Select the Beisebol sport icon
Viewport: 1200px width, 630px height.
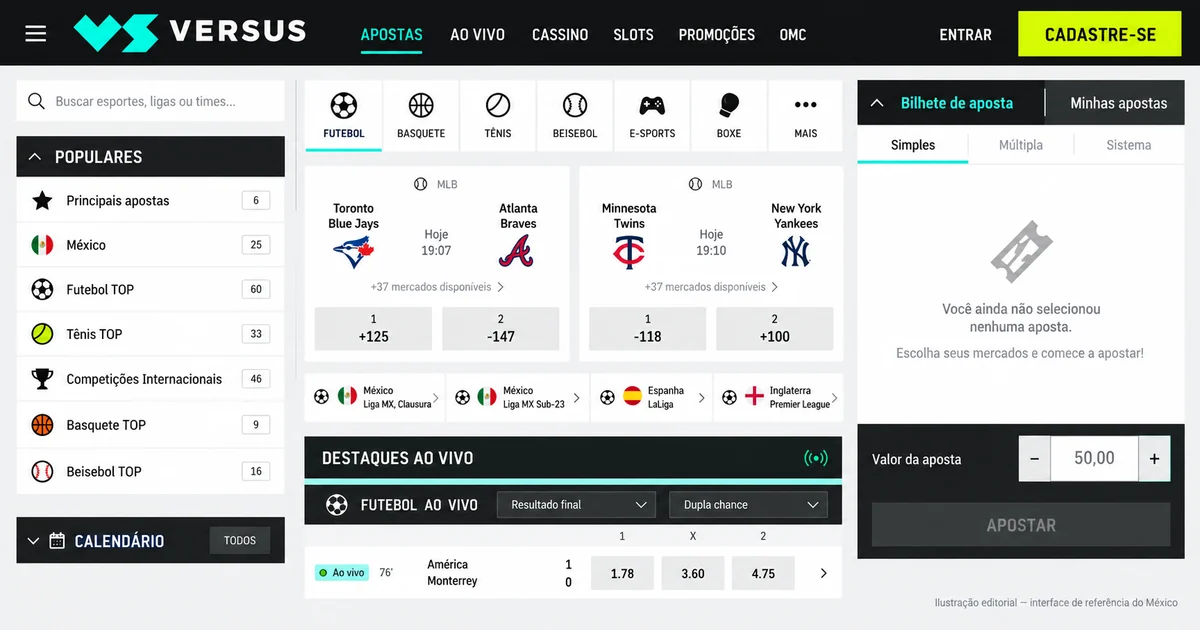point(575,105)
